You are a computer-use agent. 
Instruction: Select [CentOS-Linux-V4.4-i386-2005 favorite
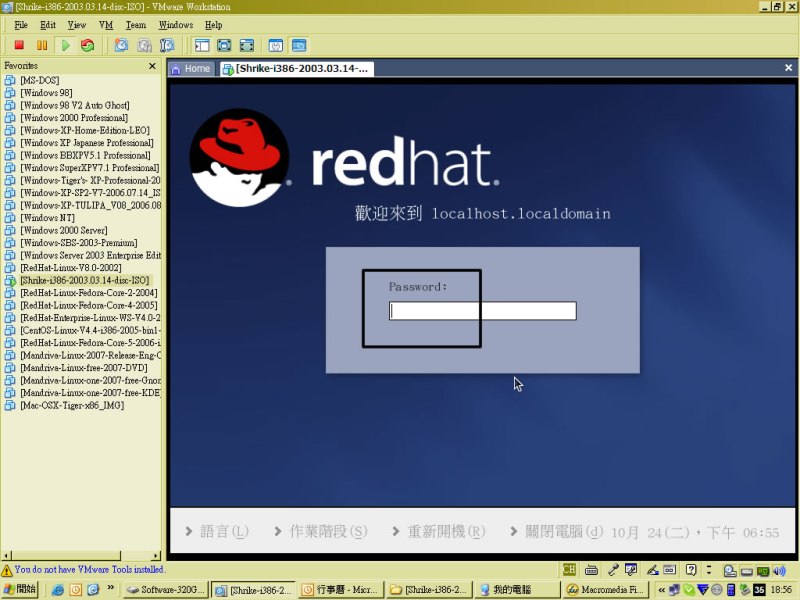coord(90,330)
